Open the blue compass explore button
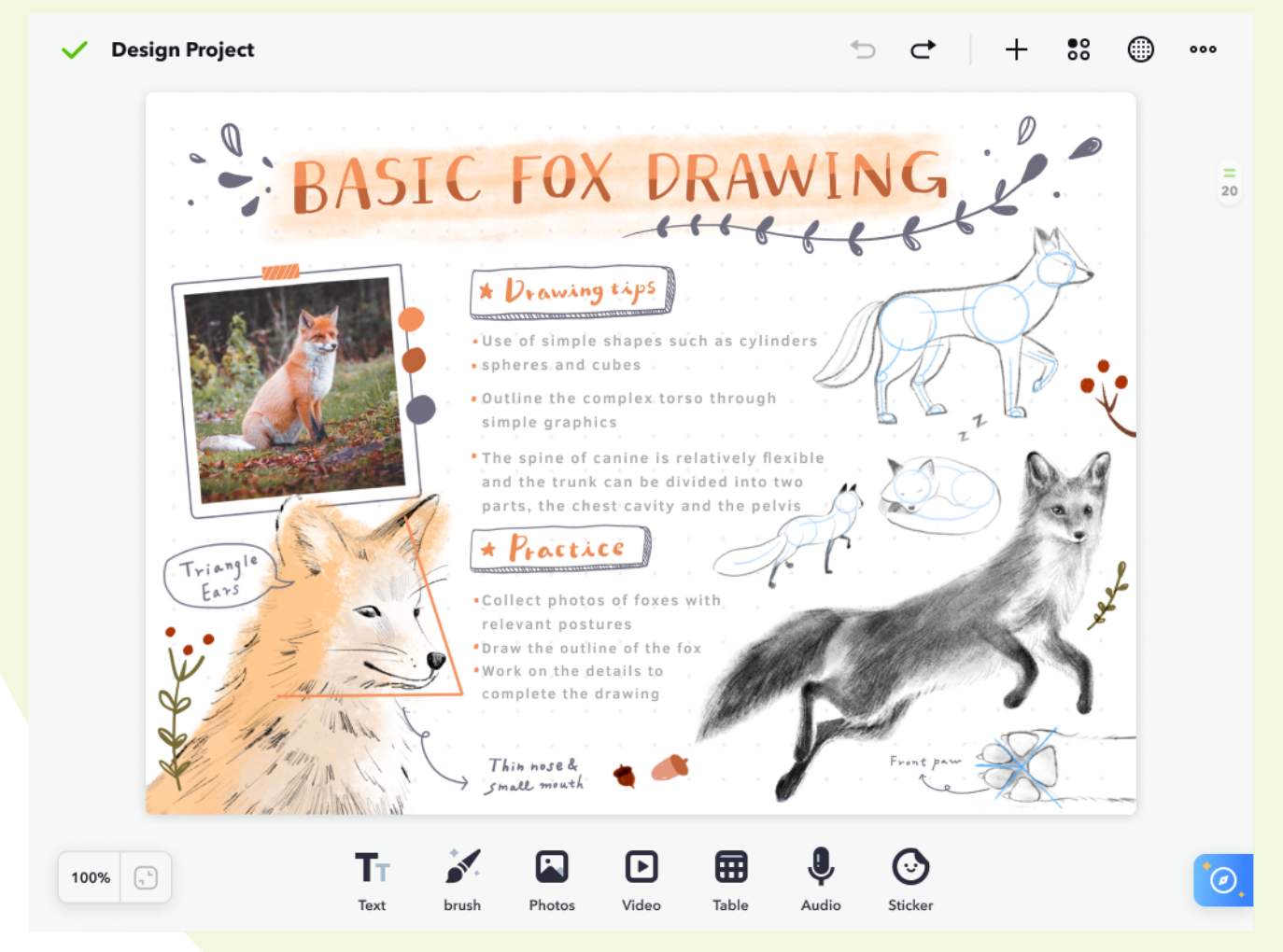The height and width of the screenshot is (952, 1283). click(x=1223, y=880)
